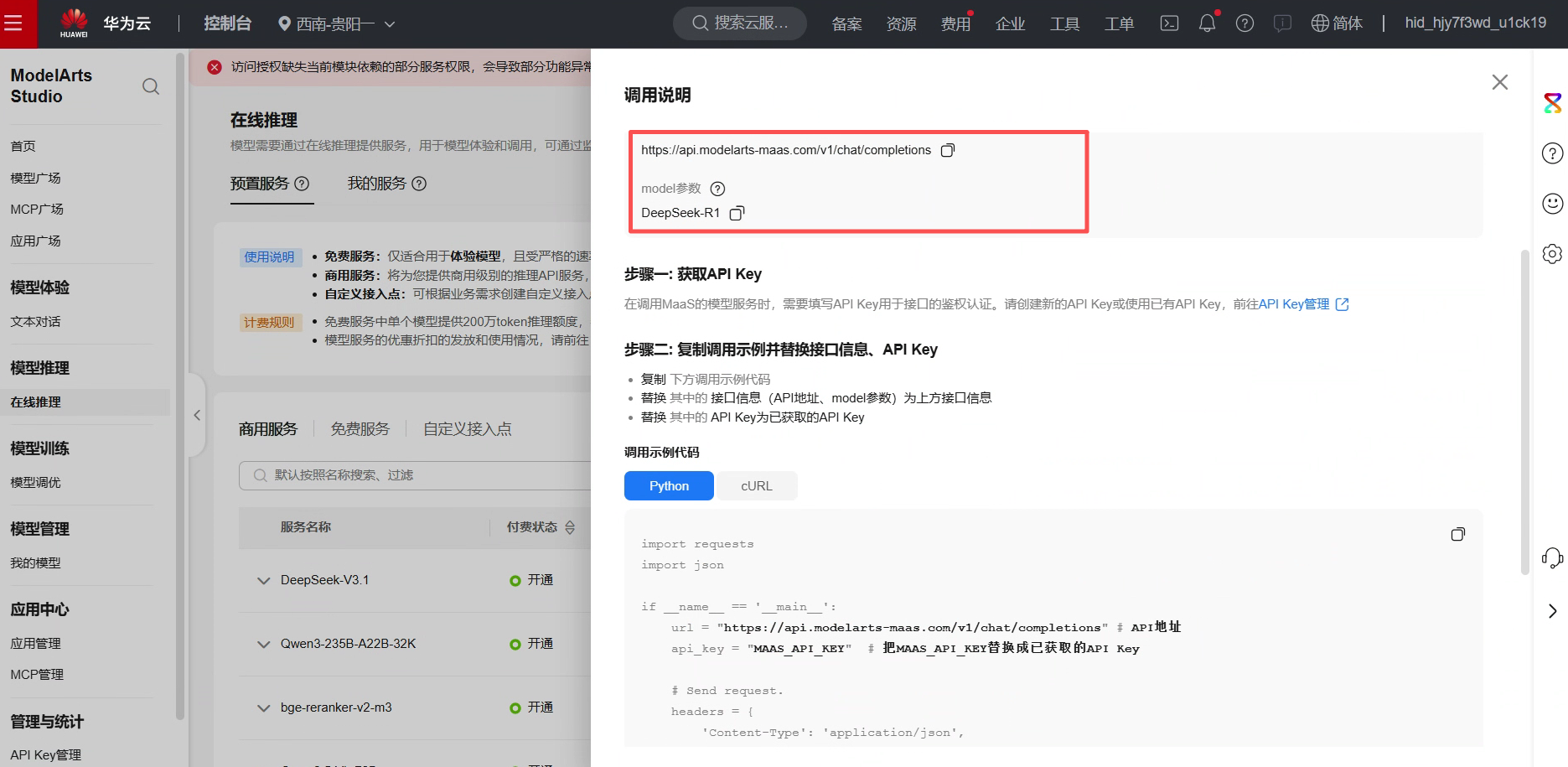Viewport: 1568px width, 767px height.
Task: Switch language via 简体 selector
Action: (1337, 23)
